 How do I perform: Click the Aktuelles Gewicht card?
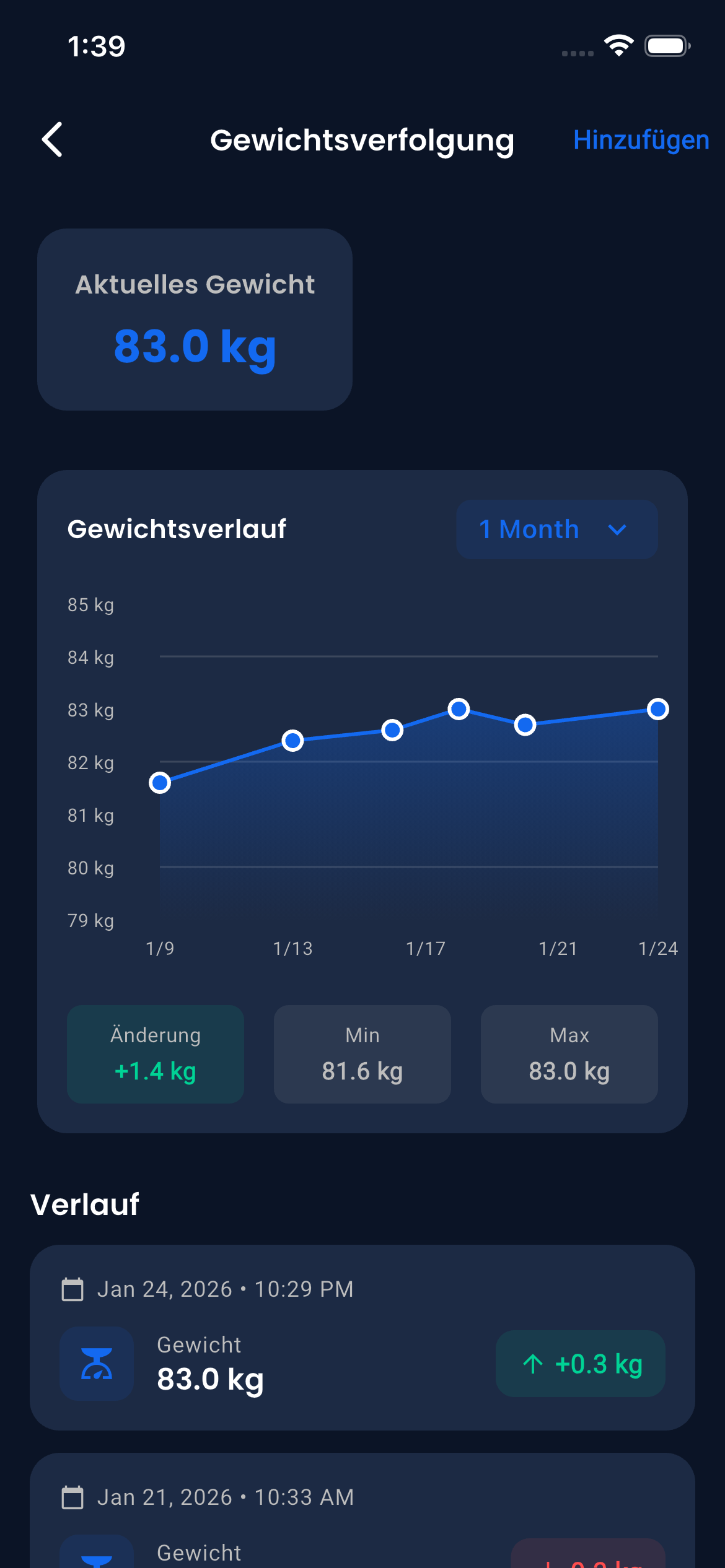click(x=195, y=320)
